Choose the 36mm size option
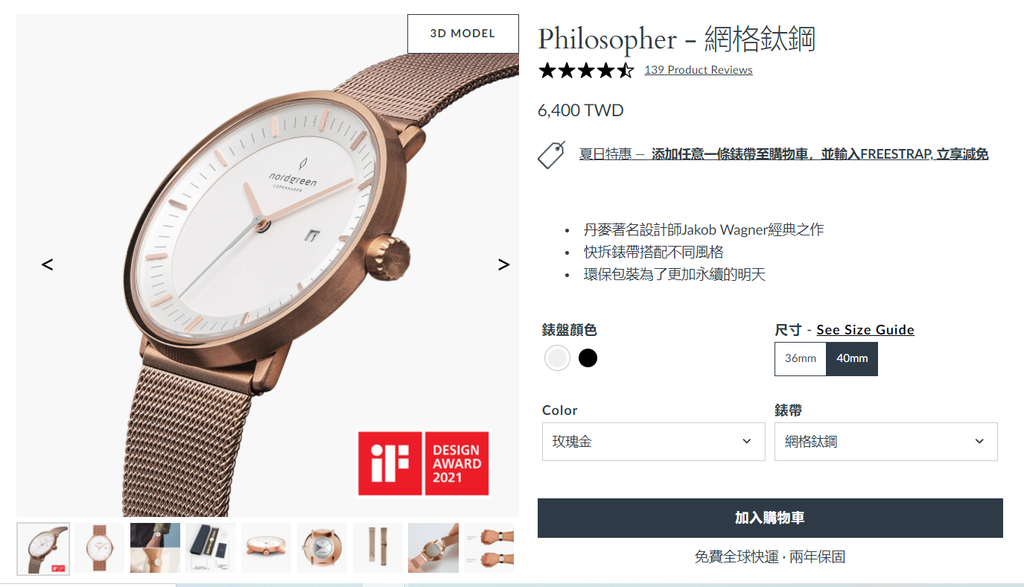Image resolution: width=1024 pixels, height=587 pixels. (x=800, y=358)
